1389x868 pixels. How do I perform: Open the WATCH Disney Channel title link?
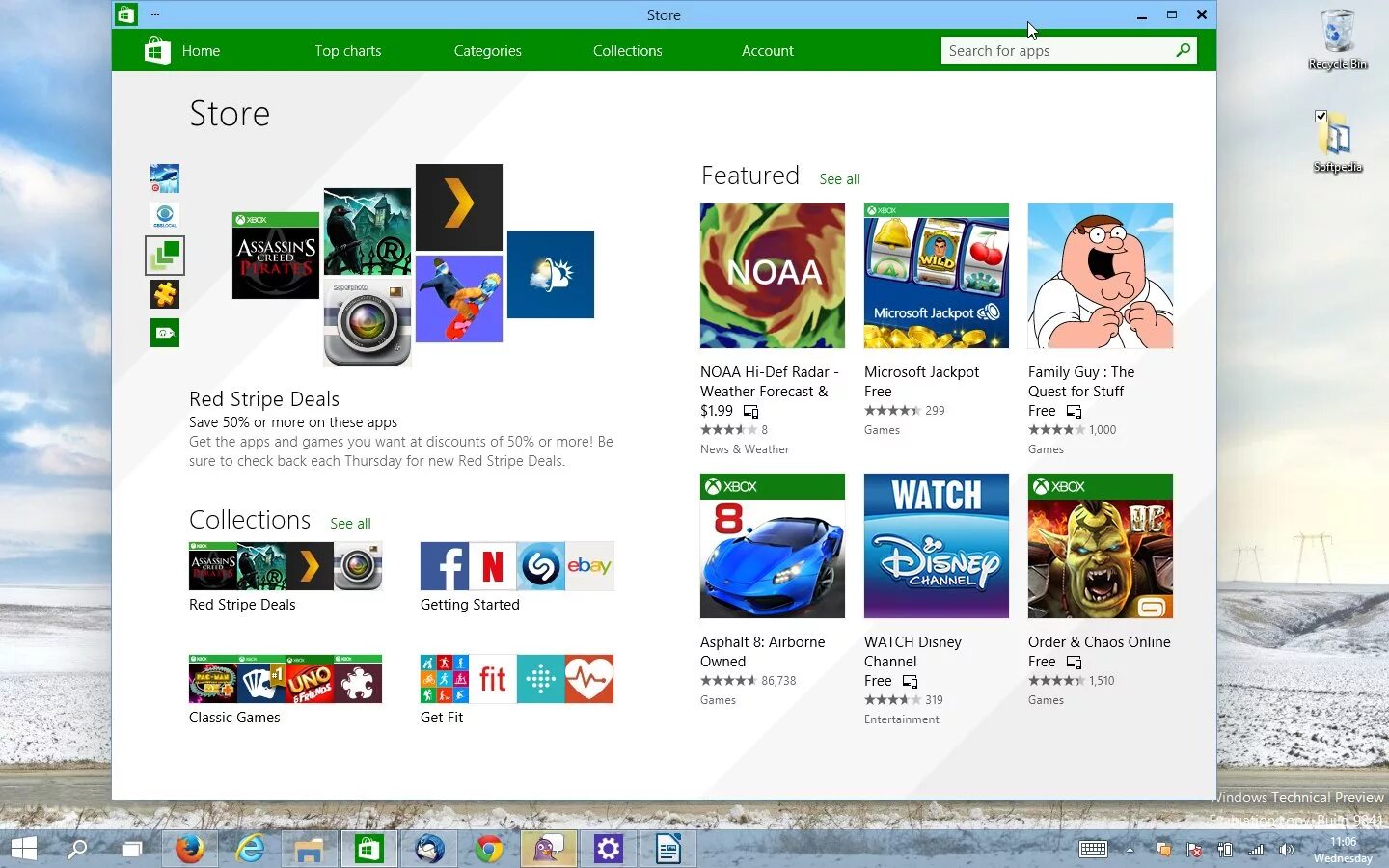pos(912,652)
